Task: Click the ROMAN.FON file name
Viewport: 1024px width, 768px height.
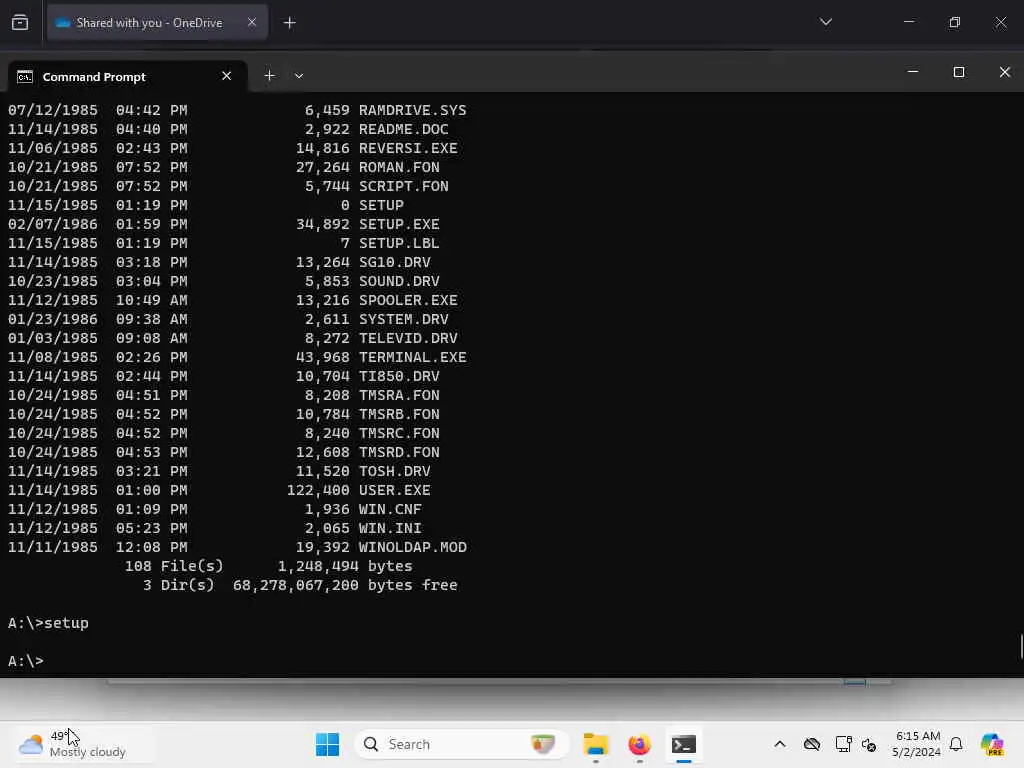Action: point(399,167)
